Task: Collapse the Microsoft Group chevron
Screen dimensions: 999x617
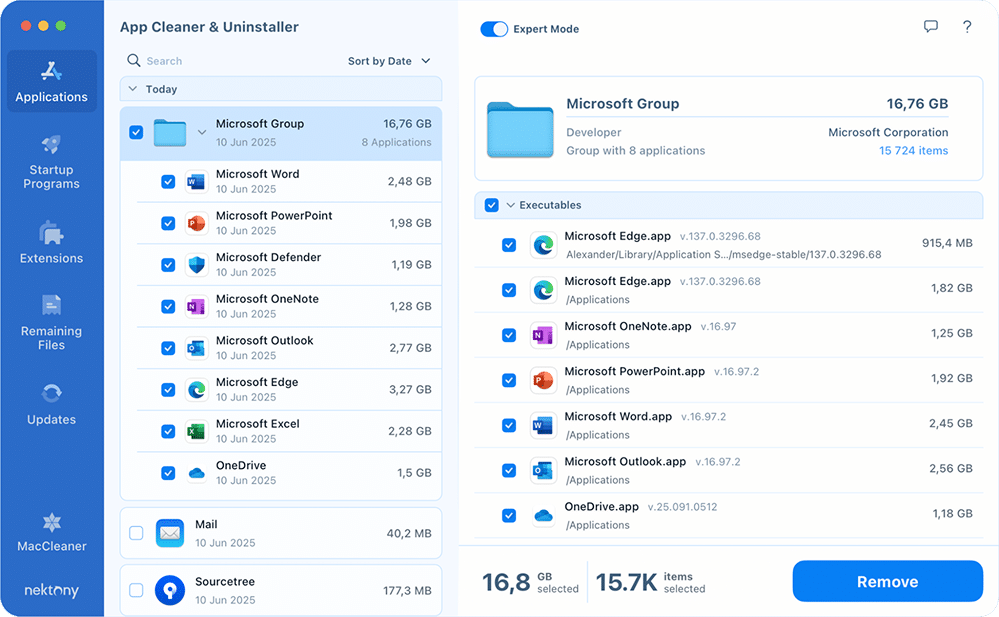Action: [x=202, y=133]
